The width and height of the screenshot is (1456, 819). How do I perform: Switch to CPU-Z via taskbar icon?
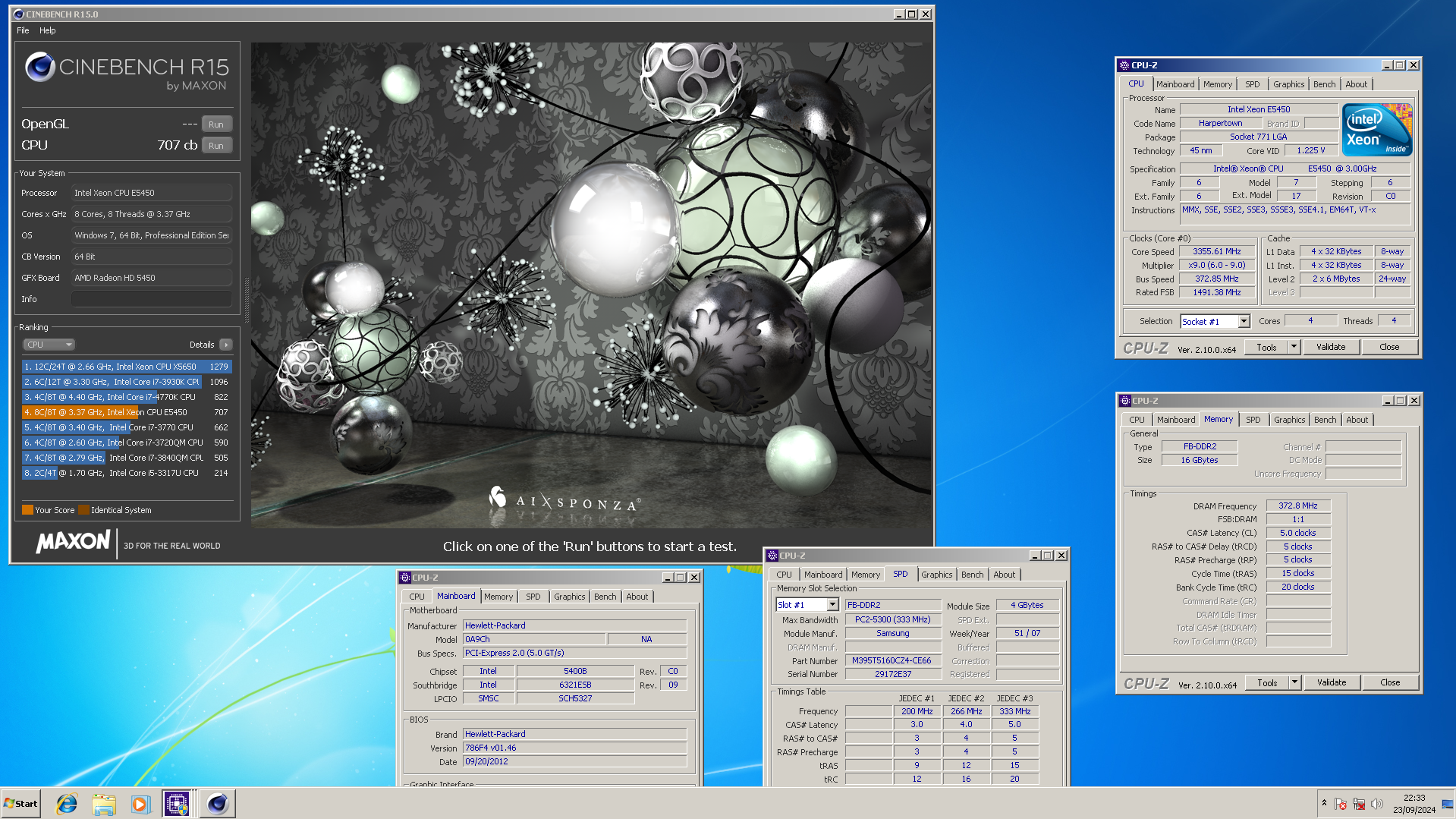178,804
